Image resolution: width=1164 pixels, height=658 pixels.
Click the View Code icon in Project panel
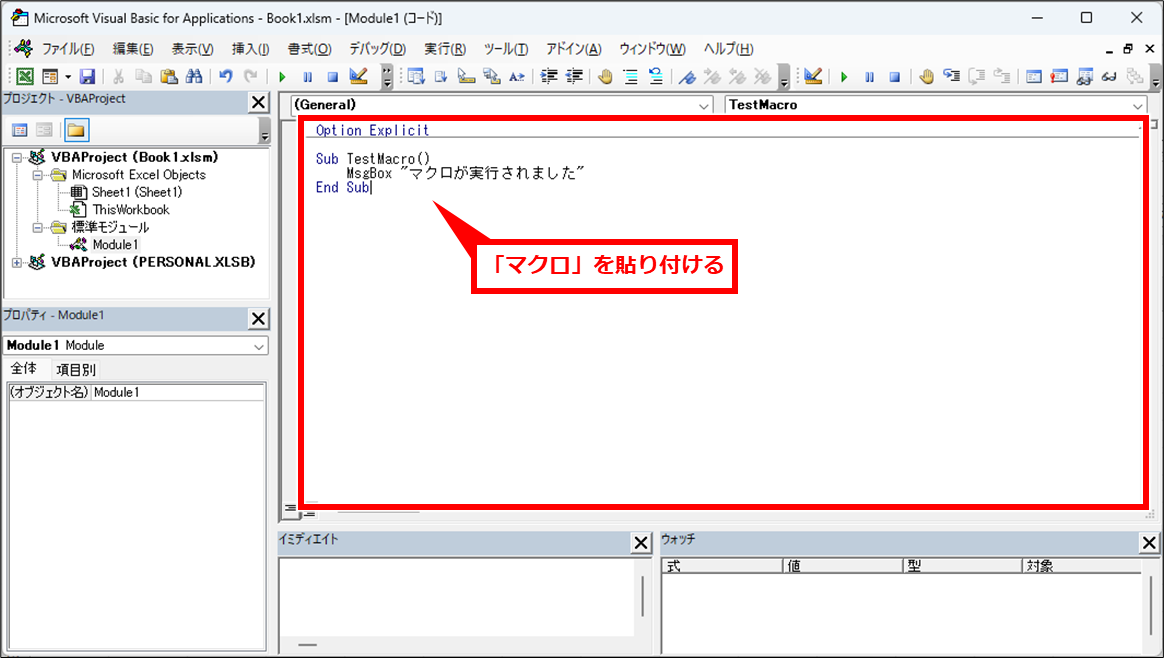coord(20,130)
